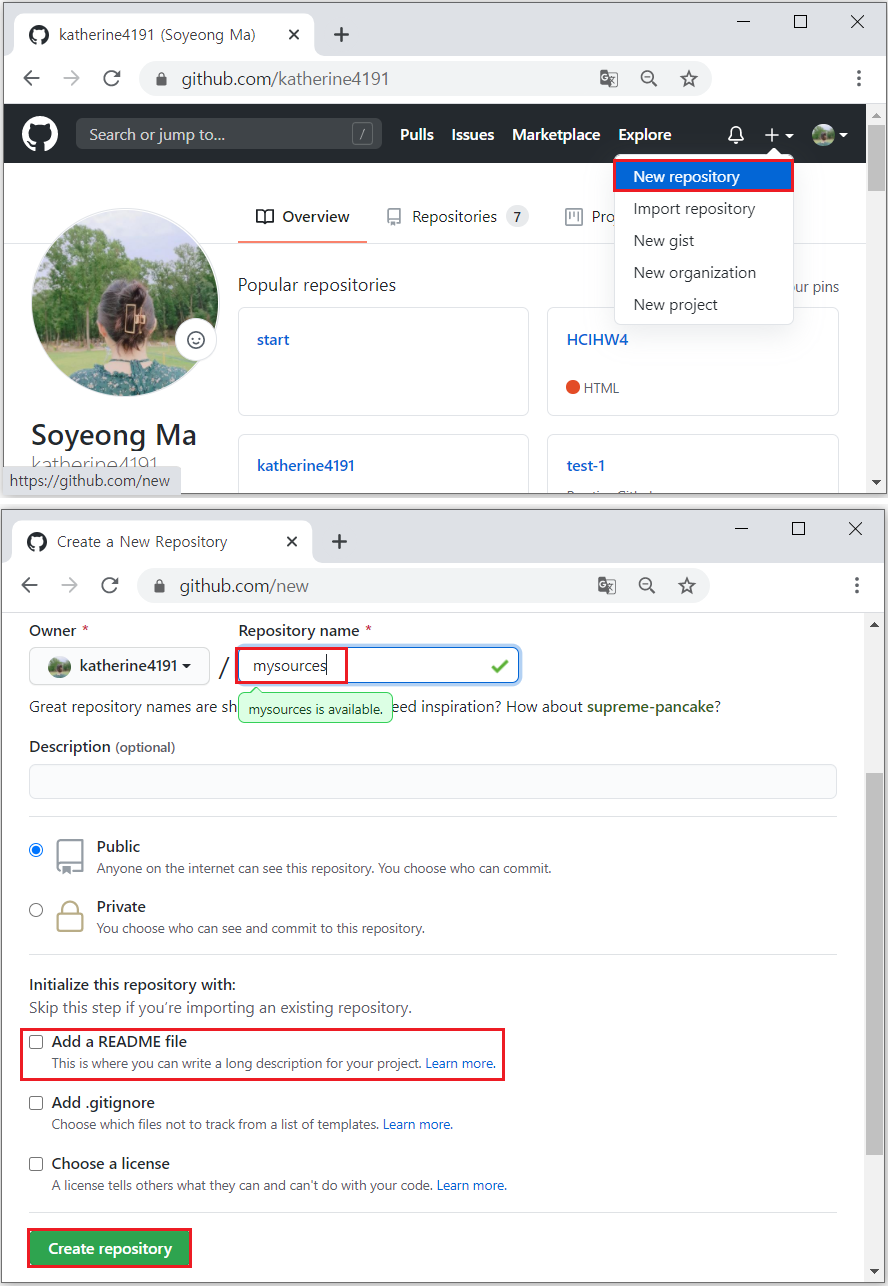Image resolution: width=888 pixels, height=1286 pixels.
Task: Expand the Owner katherine4191 dropdown
Action: pyautogui.click(x=119, y=666)
